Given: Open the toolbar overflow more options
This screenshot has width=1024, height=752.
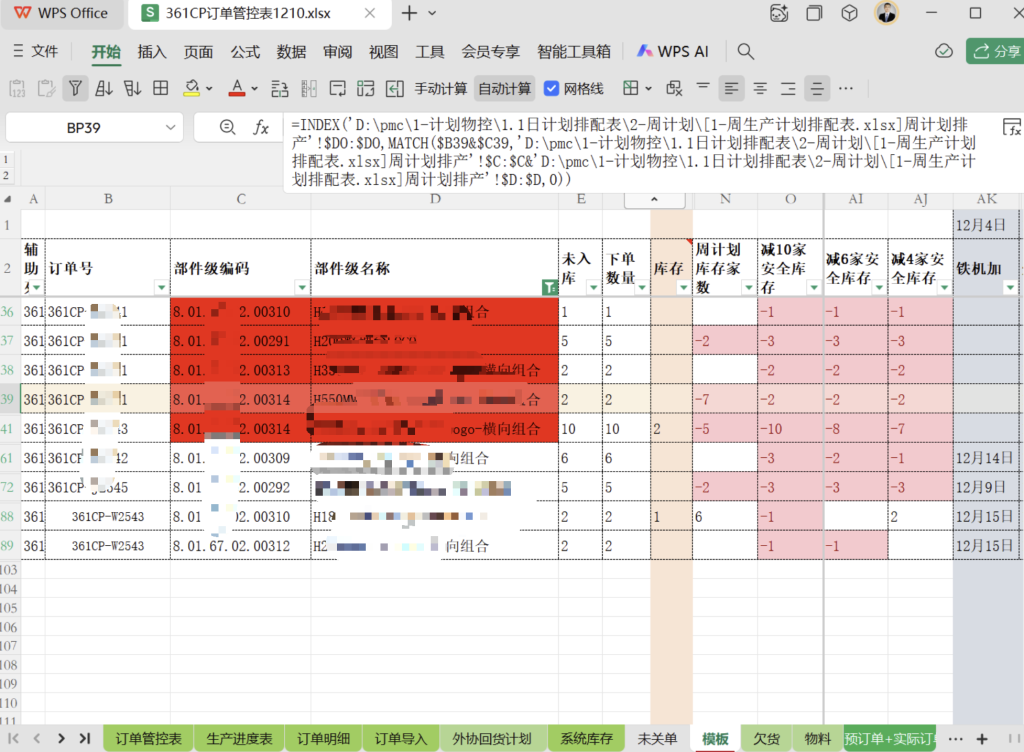Looking at the screenshot, I should tap(846, 88).
